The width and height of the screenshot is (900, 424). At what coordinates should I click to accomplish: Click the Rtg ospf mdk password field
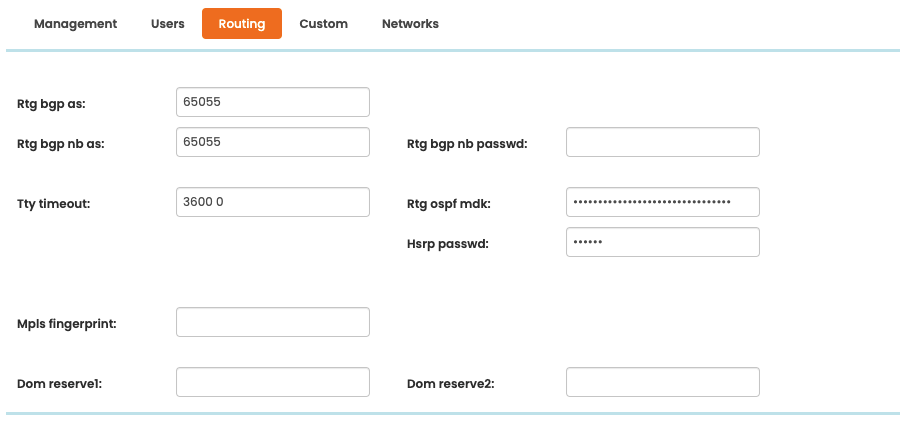click(x=662, y=202)
